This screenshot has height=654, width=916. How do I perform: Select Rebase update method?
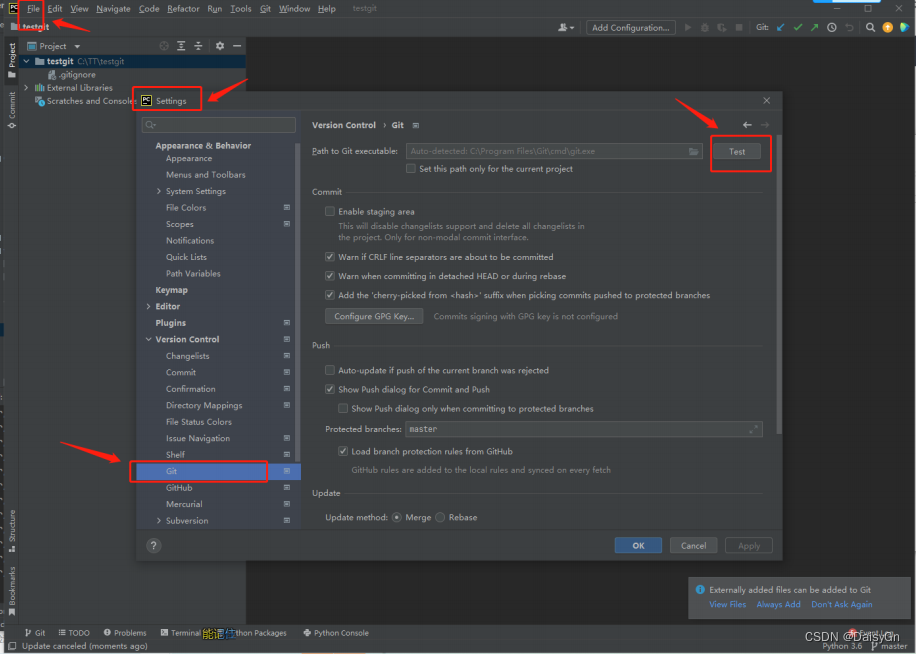click(440, 517)
